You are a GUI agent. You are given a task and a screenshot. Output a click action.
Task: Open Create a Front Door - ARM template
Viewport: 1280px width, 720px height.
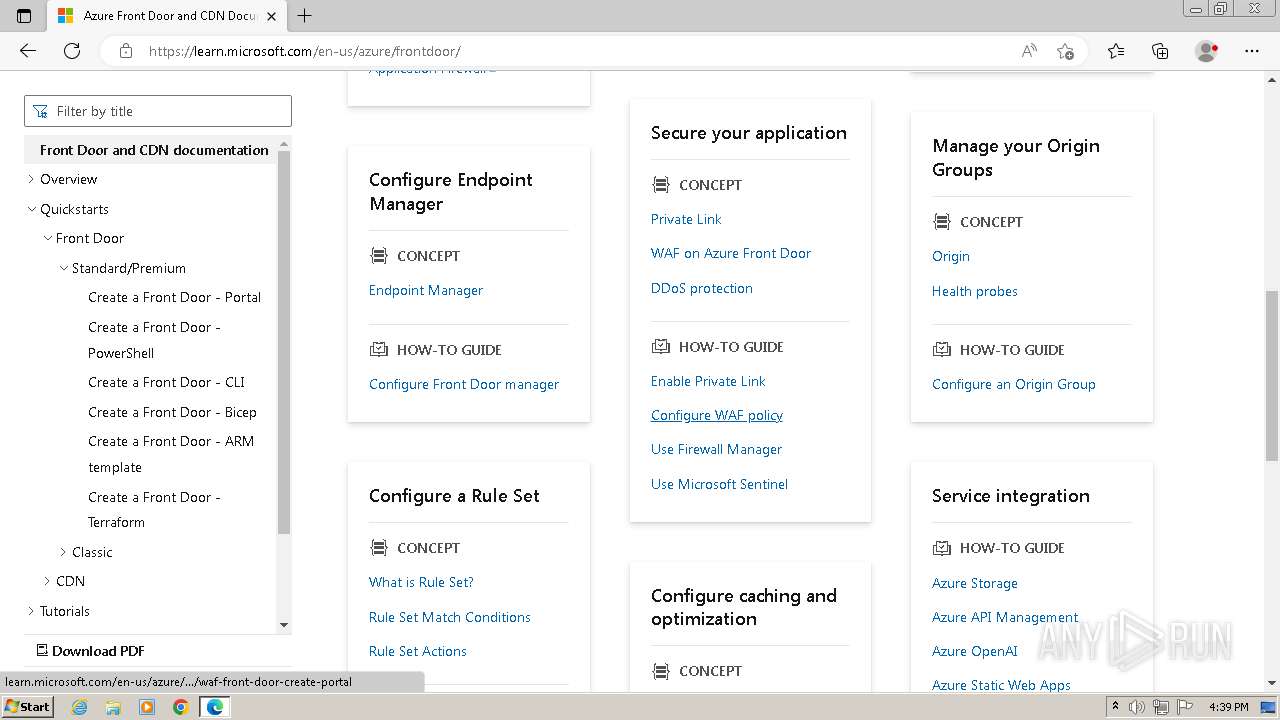171,454
